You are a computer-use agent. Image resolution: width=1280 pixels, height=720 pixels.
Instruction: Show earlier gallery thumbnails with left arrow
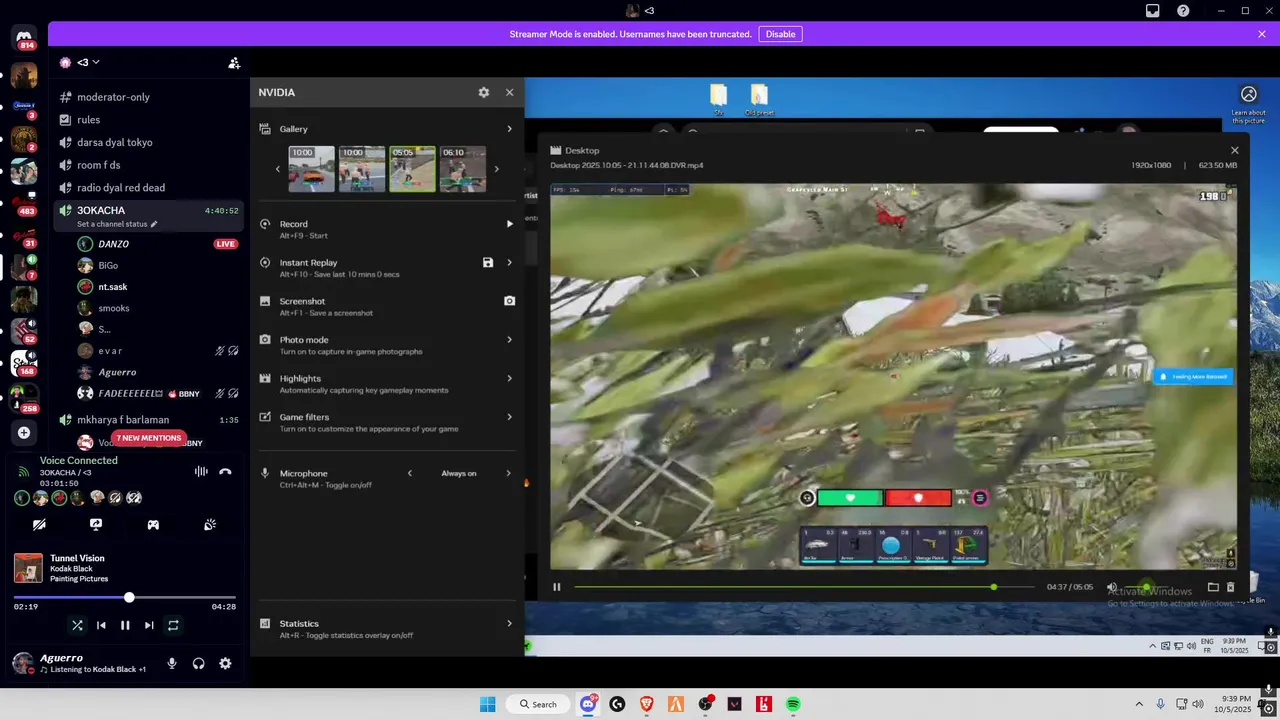click(x=278, y=169)
